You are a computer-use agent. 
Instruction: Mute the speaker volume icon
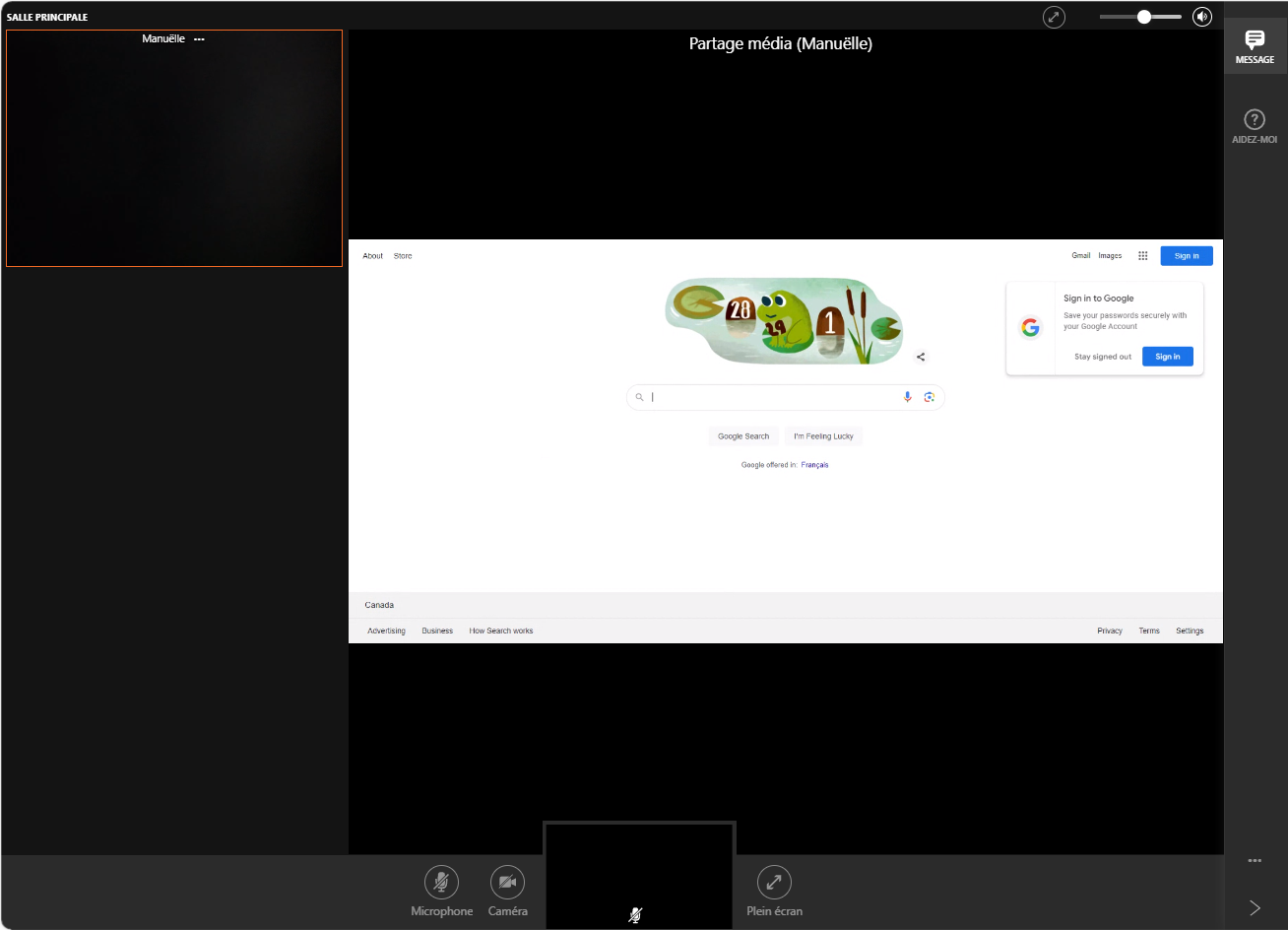pyautogui.click(x=1201, y=17)
